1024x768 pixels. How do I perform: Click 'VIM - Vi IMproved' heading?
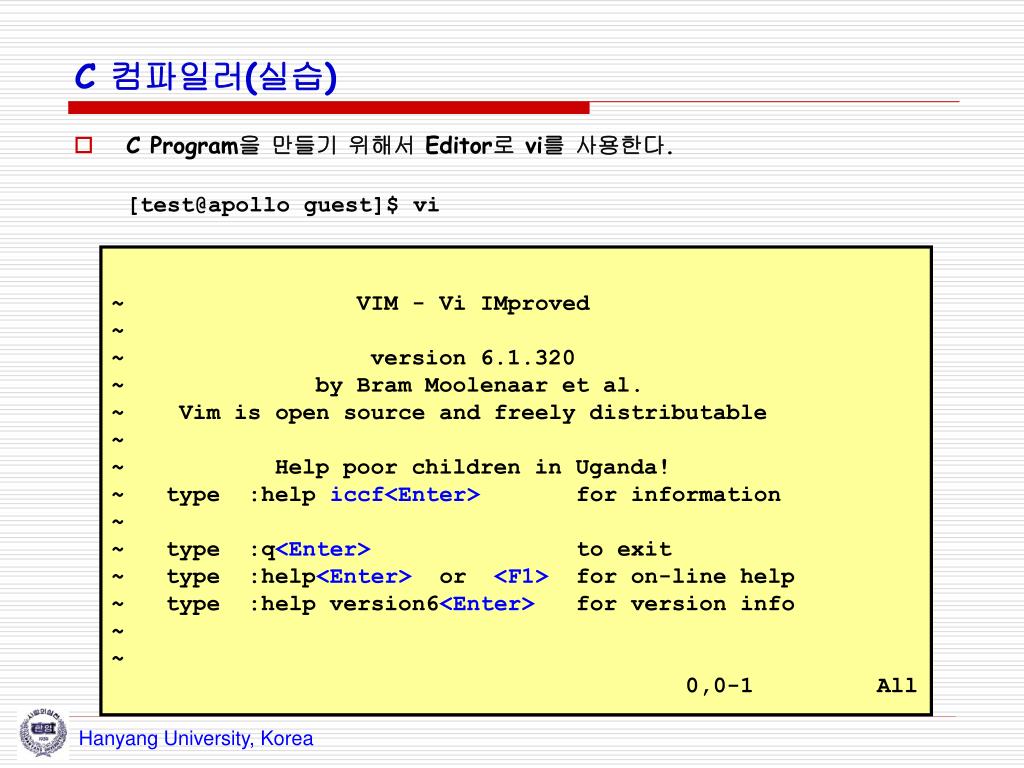(x=473, y=304)
